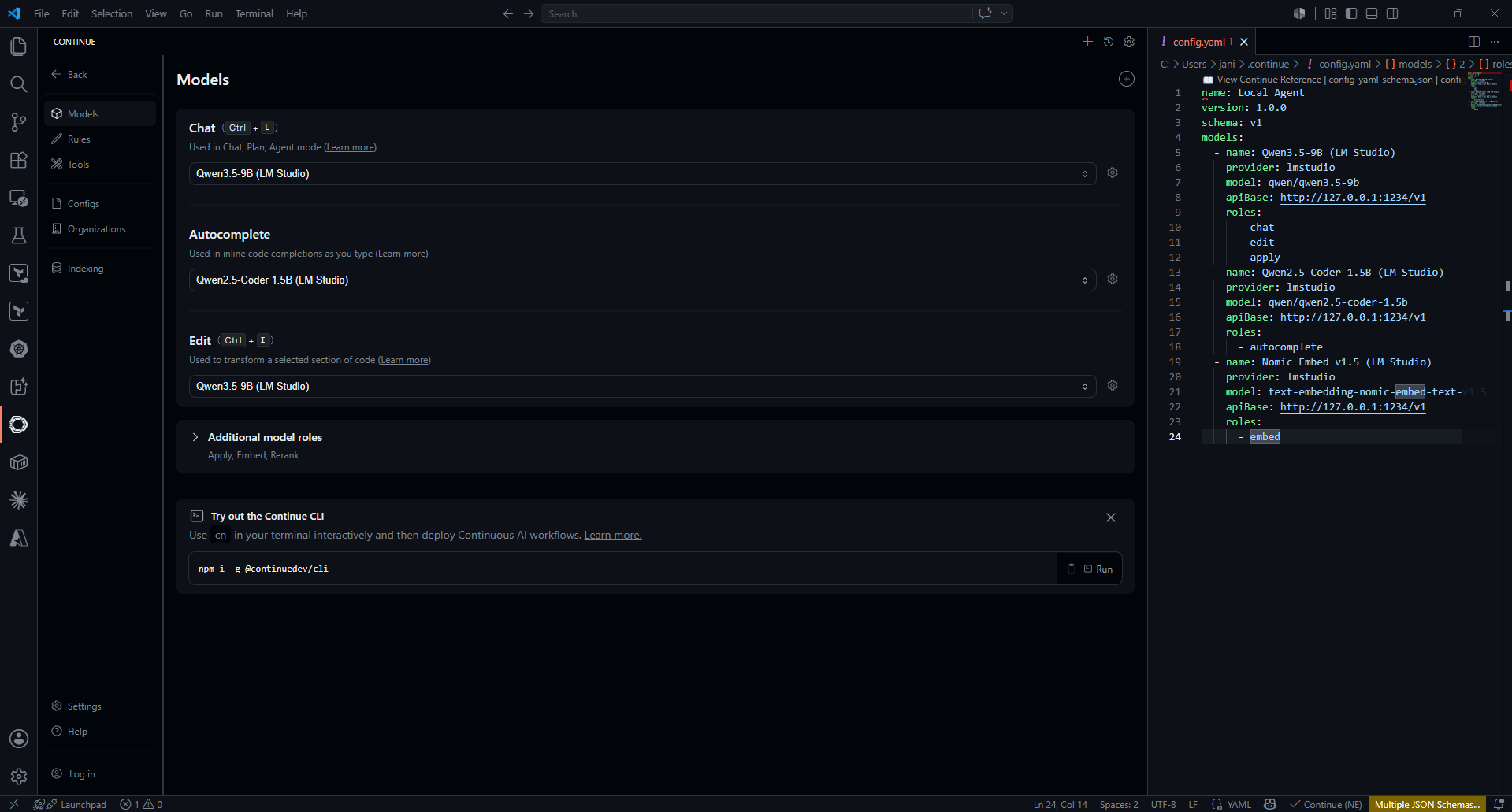Configure the Edit model via gear icon
Screen dimensions: 1512x812
pos(1113,385)
